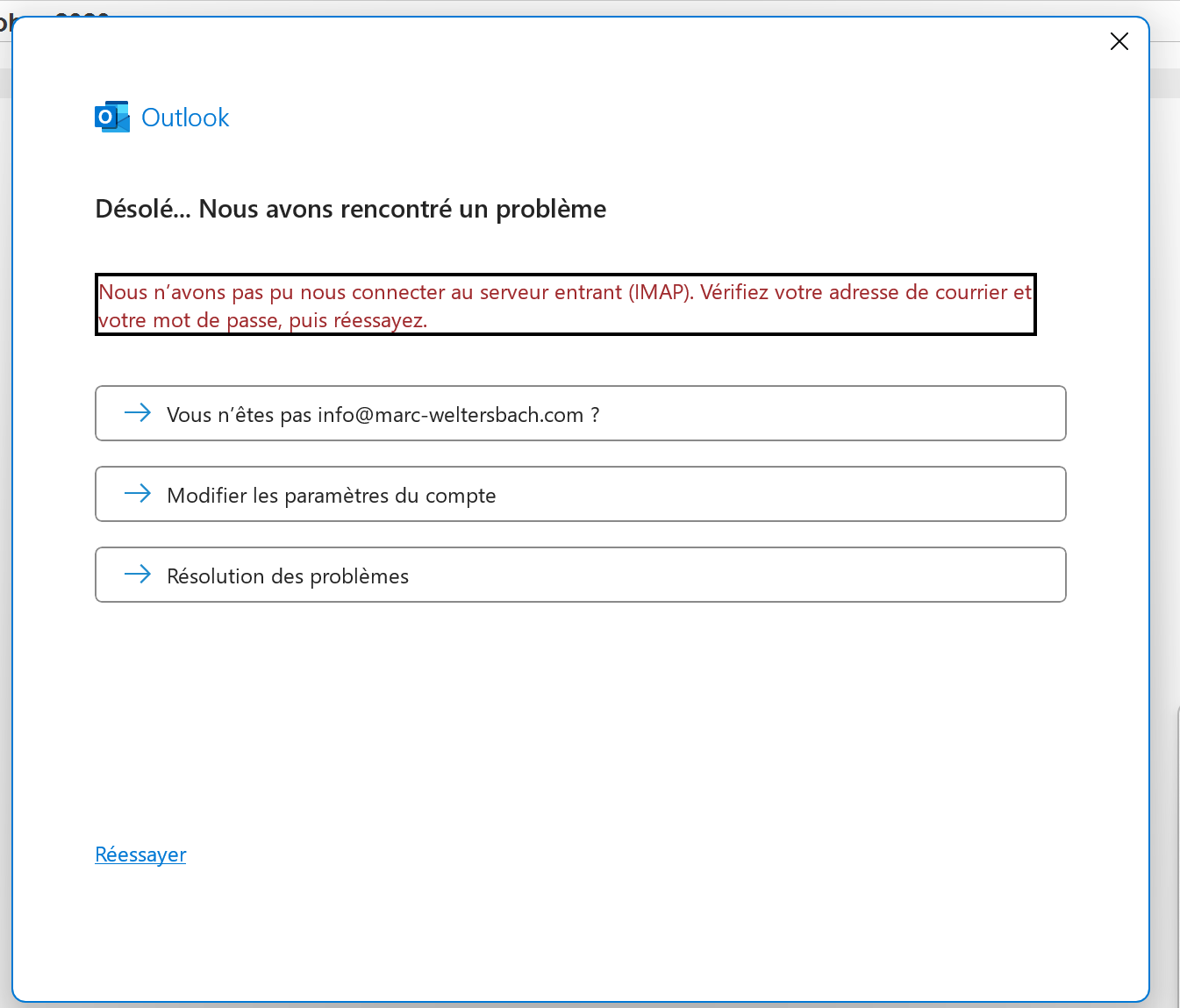Click the arrow icon beside Résolution des problèmes

138,575
